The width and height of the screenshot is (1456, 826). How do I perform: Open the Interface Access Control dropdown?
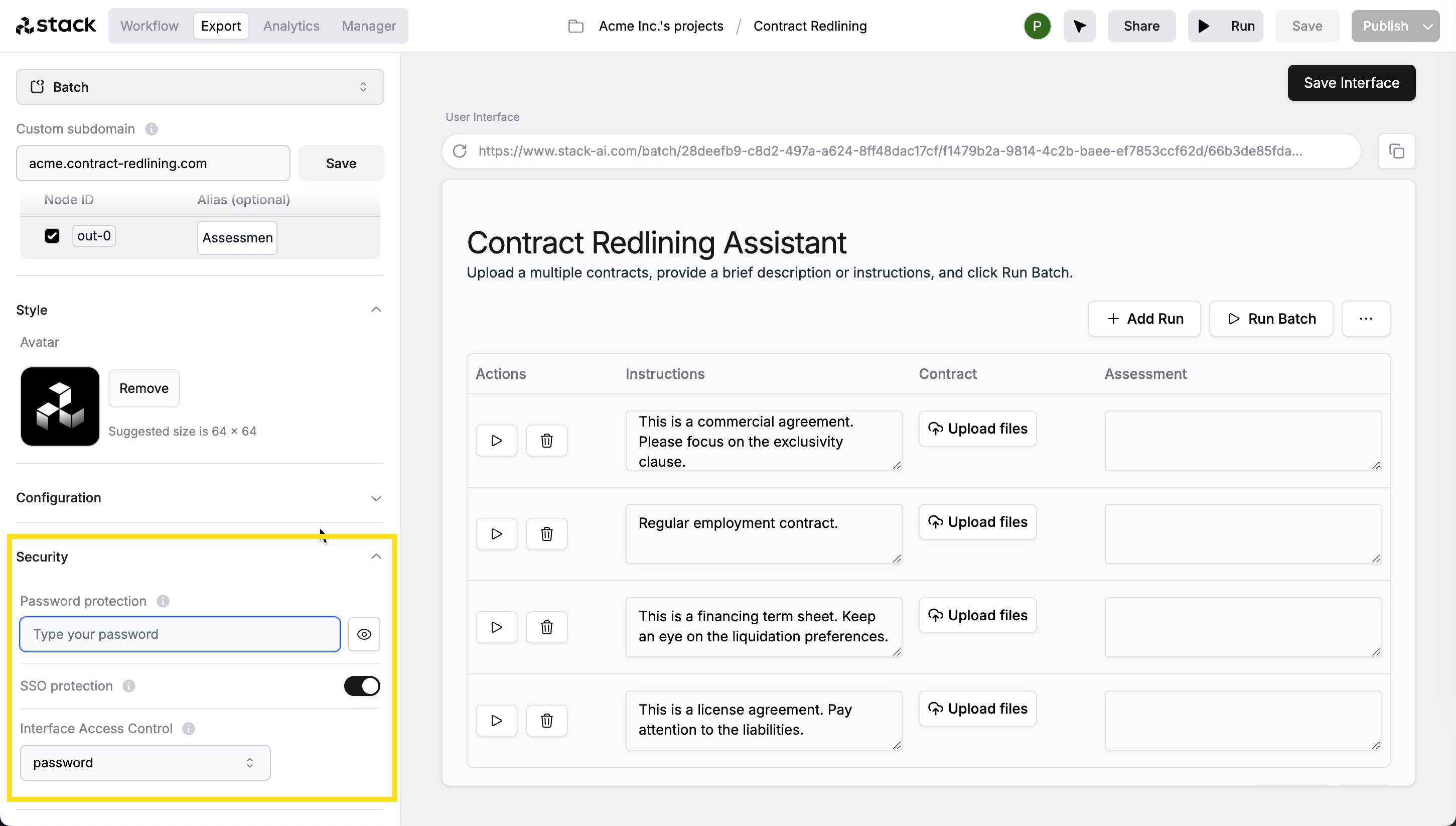144,762
